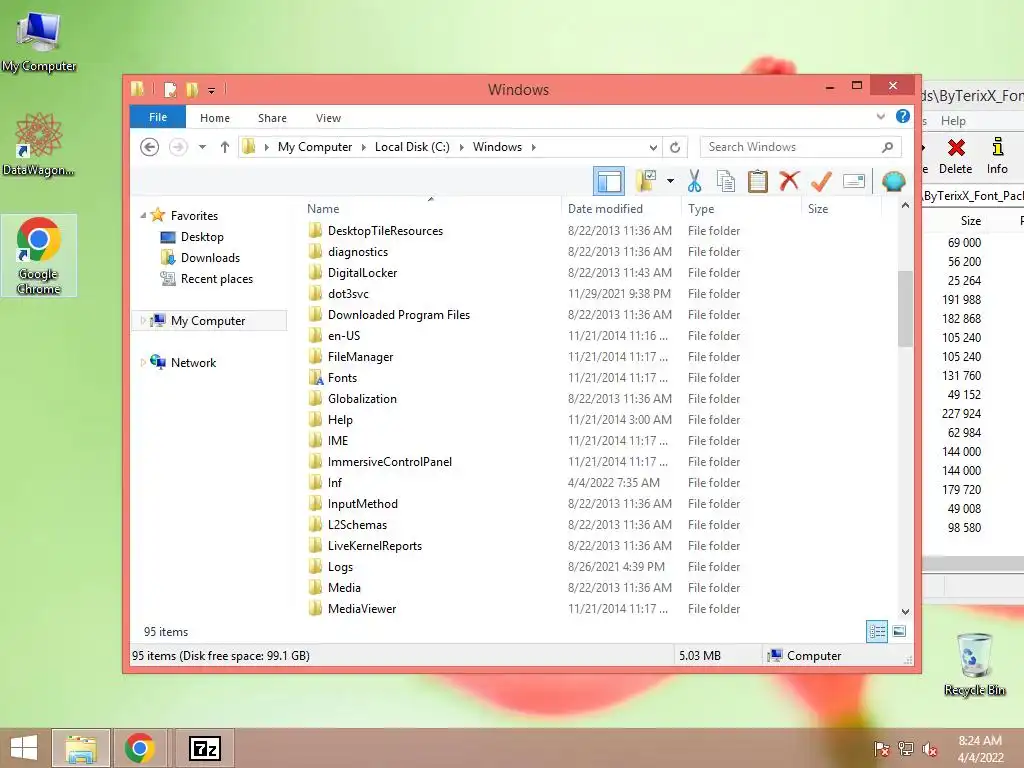This screenshot has height=768, width=1024.
Task: Click the red X Delete toolbar icon
Action: 789,180
